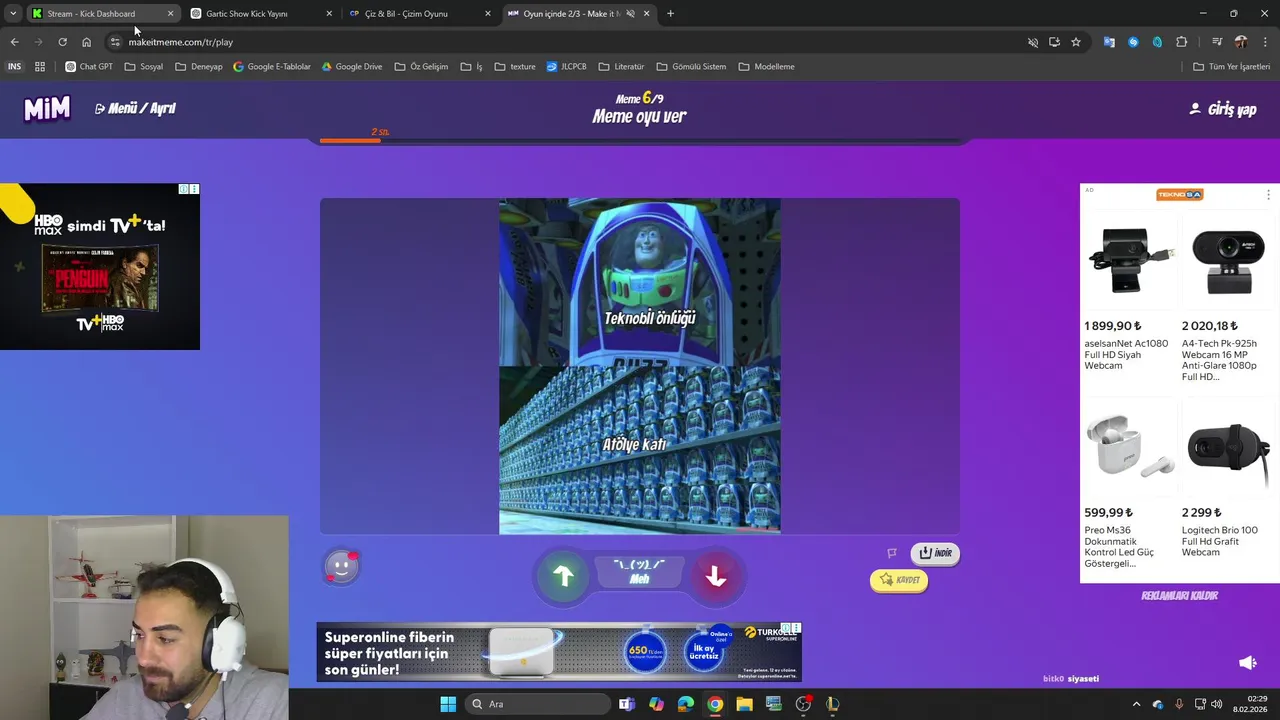Screen dimensions: 1280x720
Task: Open Deneyap bookmarks folder
Action: pos(199,67)
